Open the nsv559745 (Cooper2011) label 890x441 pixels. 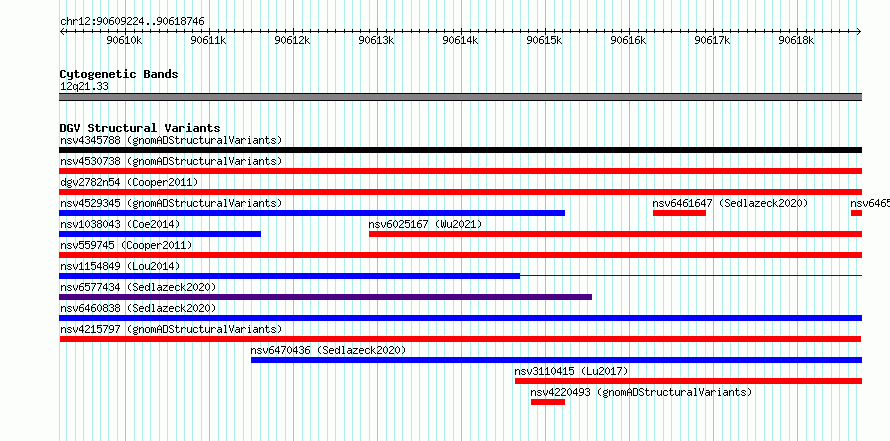[126, 245]
